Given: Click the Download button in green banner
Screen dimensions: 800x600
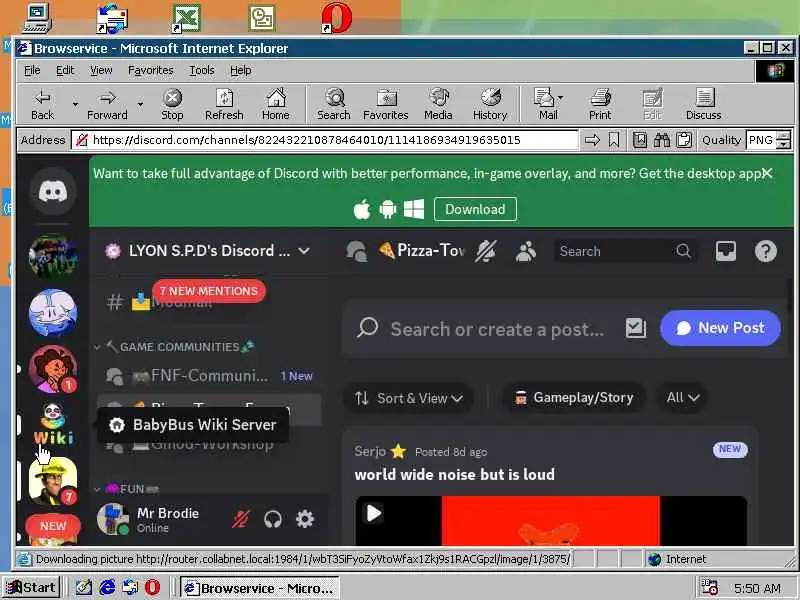Looking at the screenshot, I should (475, 209).
